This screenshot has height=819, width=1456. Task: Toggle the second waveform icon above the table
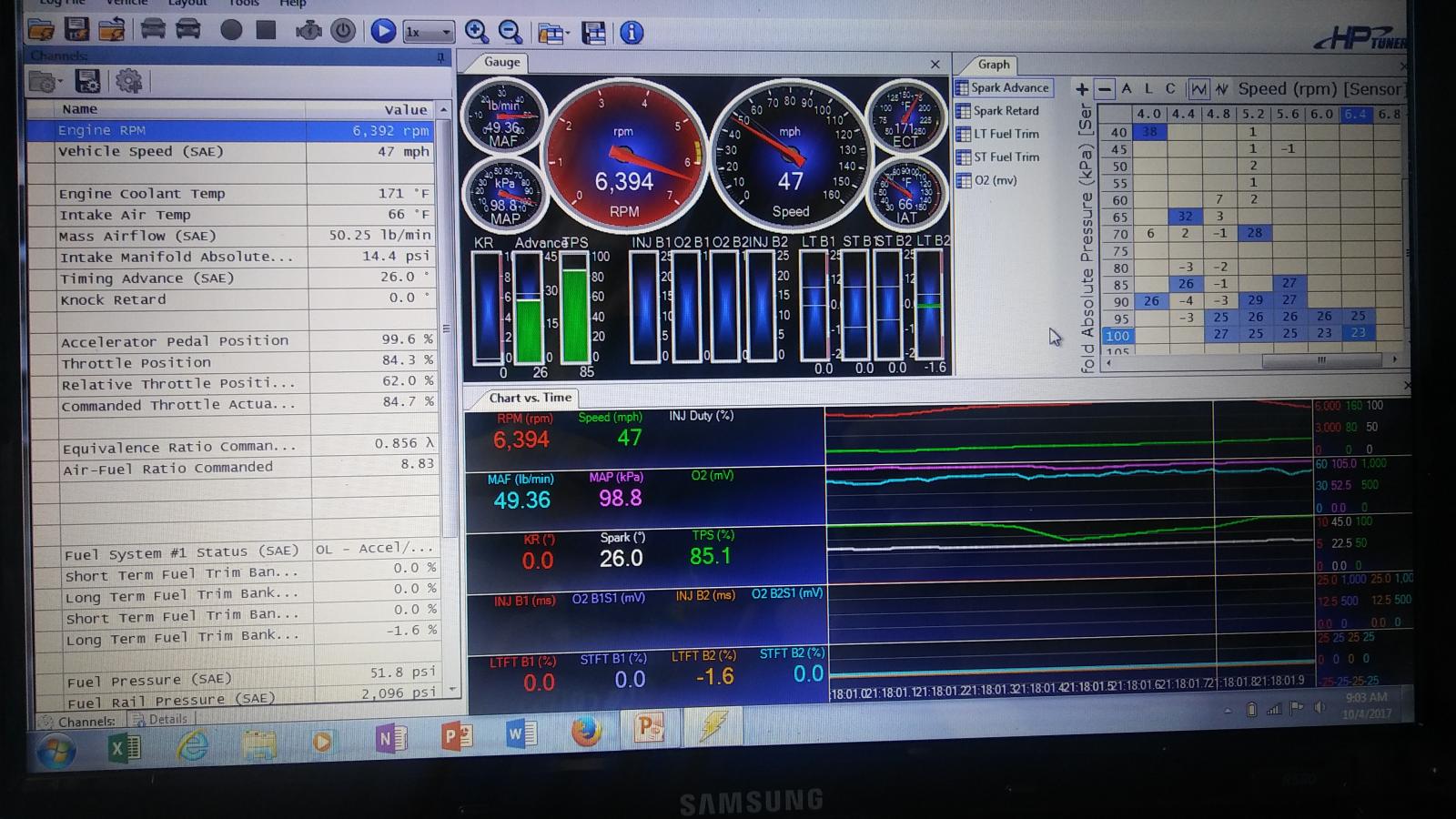(1221, 89)
